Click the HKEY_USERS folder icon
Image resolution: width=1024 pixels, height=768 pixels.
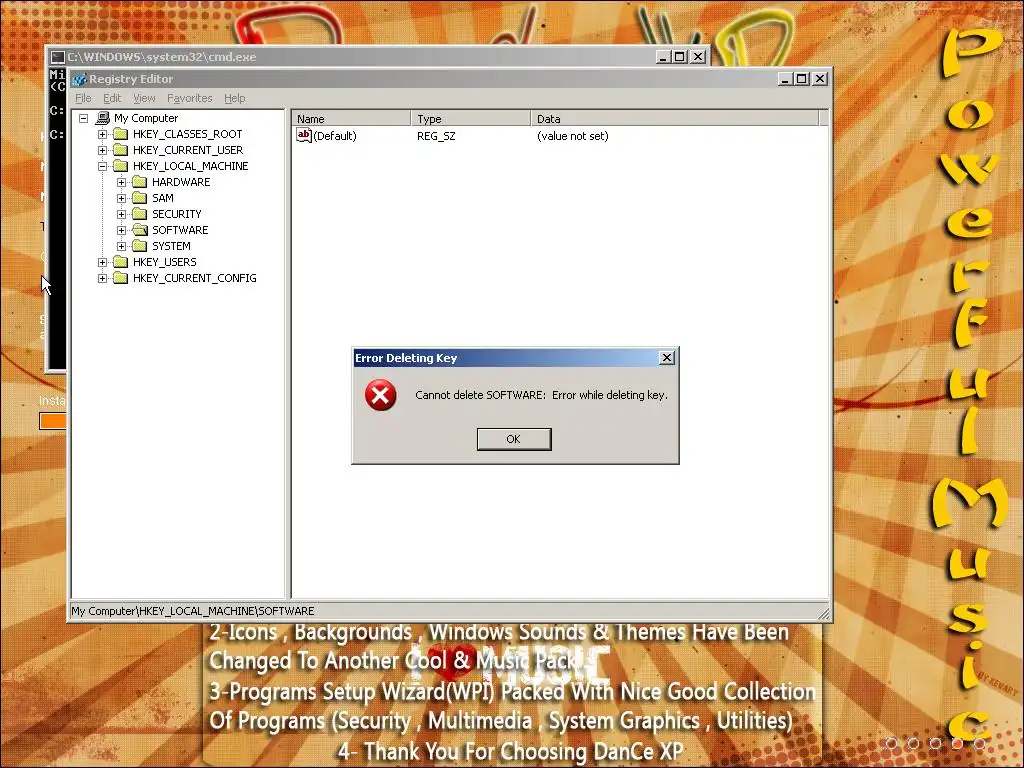click(121, 262)
